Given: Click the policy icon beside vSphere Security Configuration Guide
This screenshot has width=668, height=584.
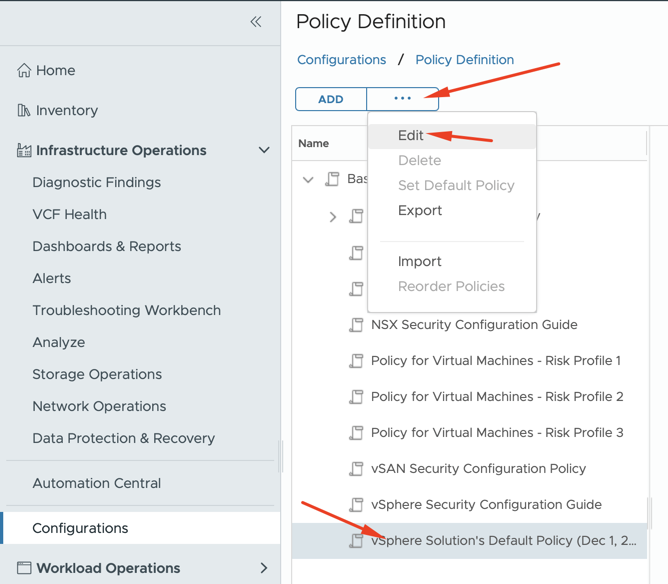Looking at the screenshot, I should pos(356,505).
